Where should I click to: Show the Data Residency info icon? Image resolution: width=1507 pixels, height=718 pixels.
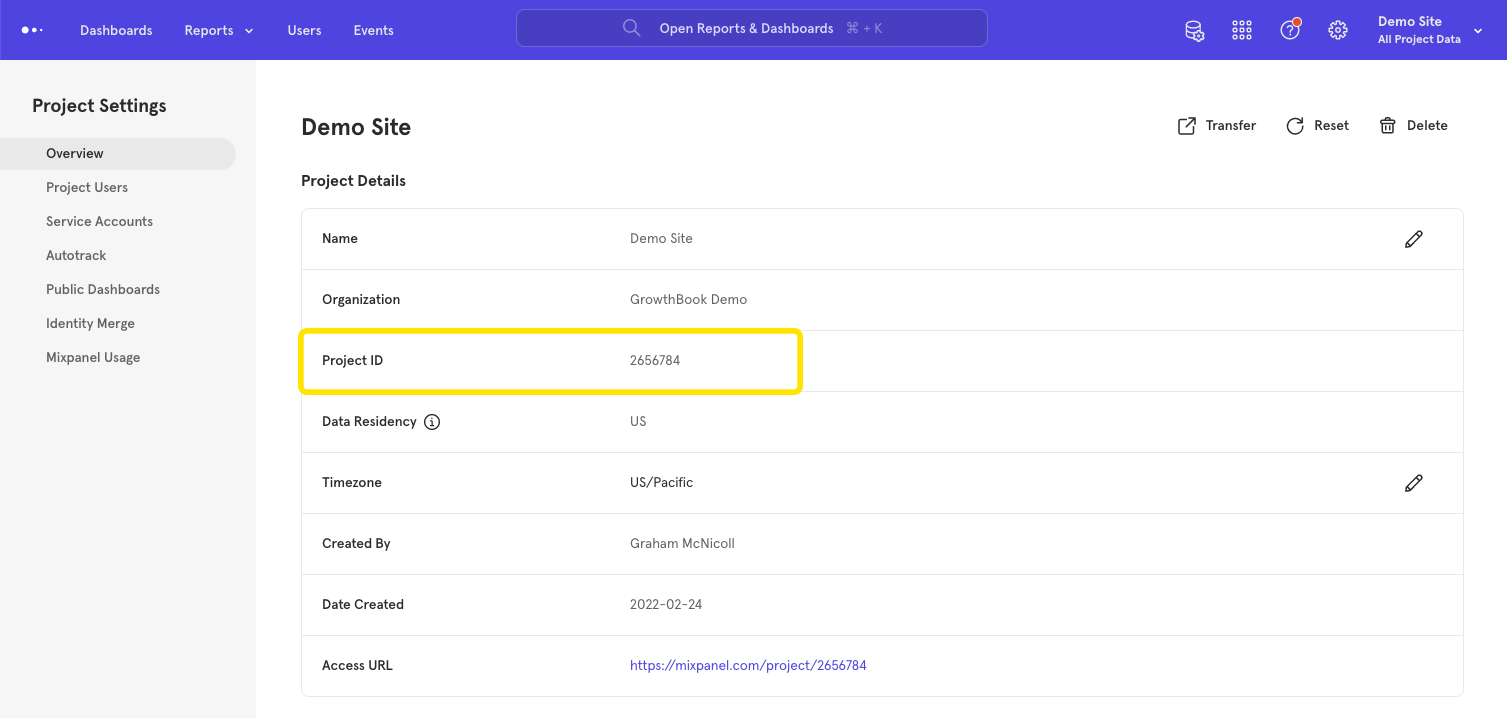pyautogui.click(x=432, y=422)
